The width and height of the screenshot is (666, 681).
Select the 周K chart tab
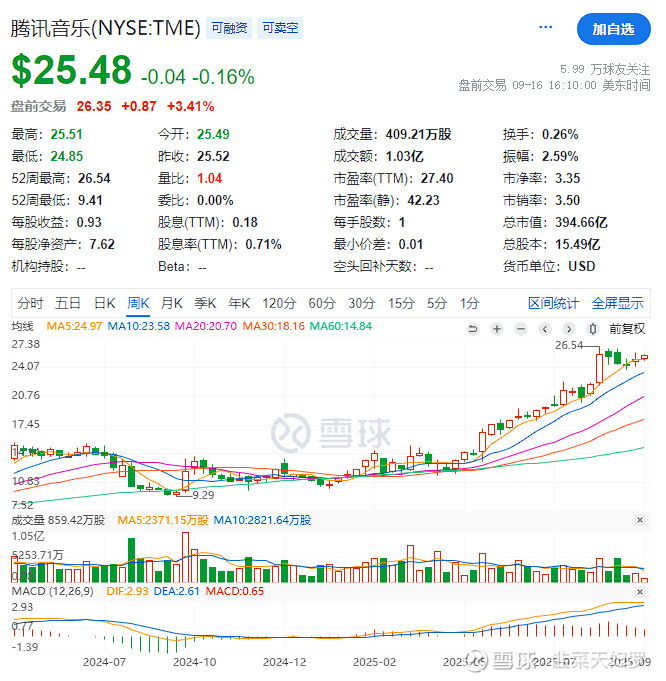[x=138, y=303]
